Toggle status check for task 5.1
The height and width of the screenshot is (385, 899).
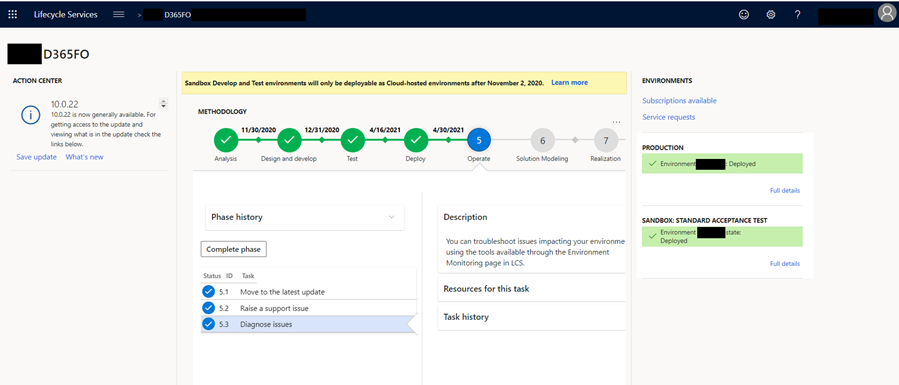click(x=208, y=292)
